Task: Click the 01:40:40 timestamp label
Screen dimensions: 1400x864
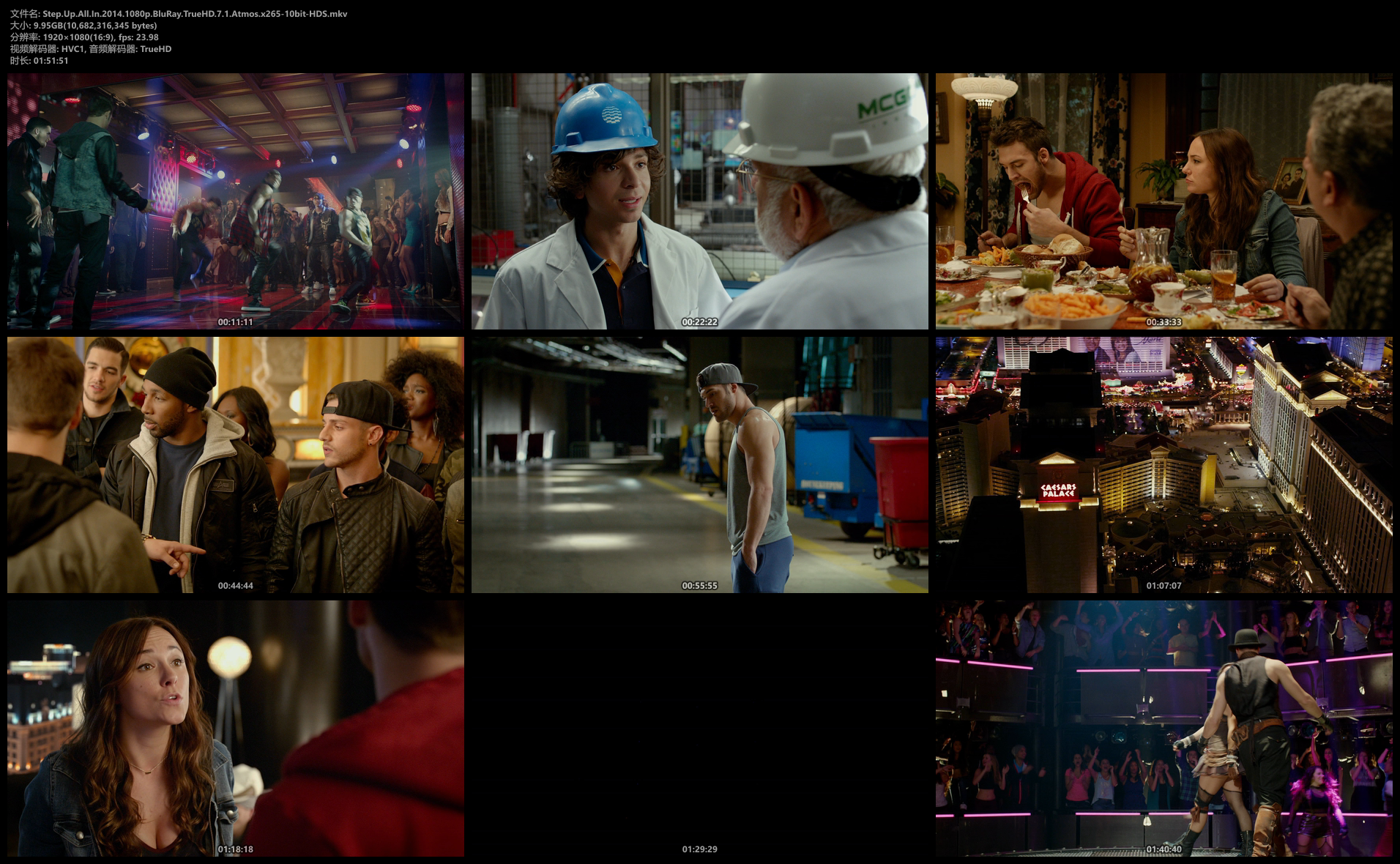Action: point(1164,849)
